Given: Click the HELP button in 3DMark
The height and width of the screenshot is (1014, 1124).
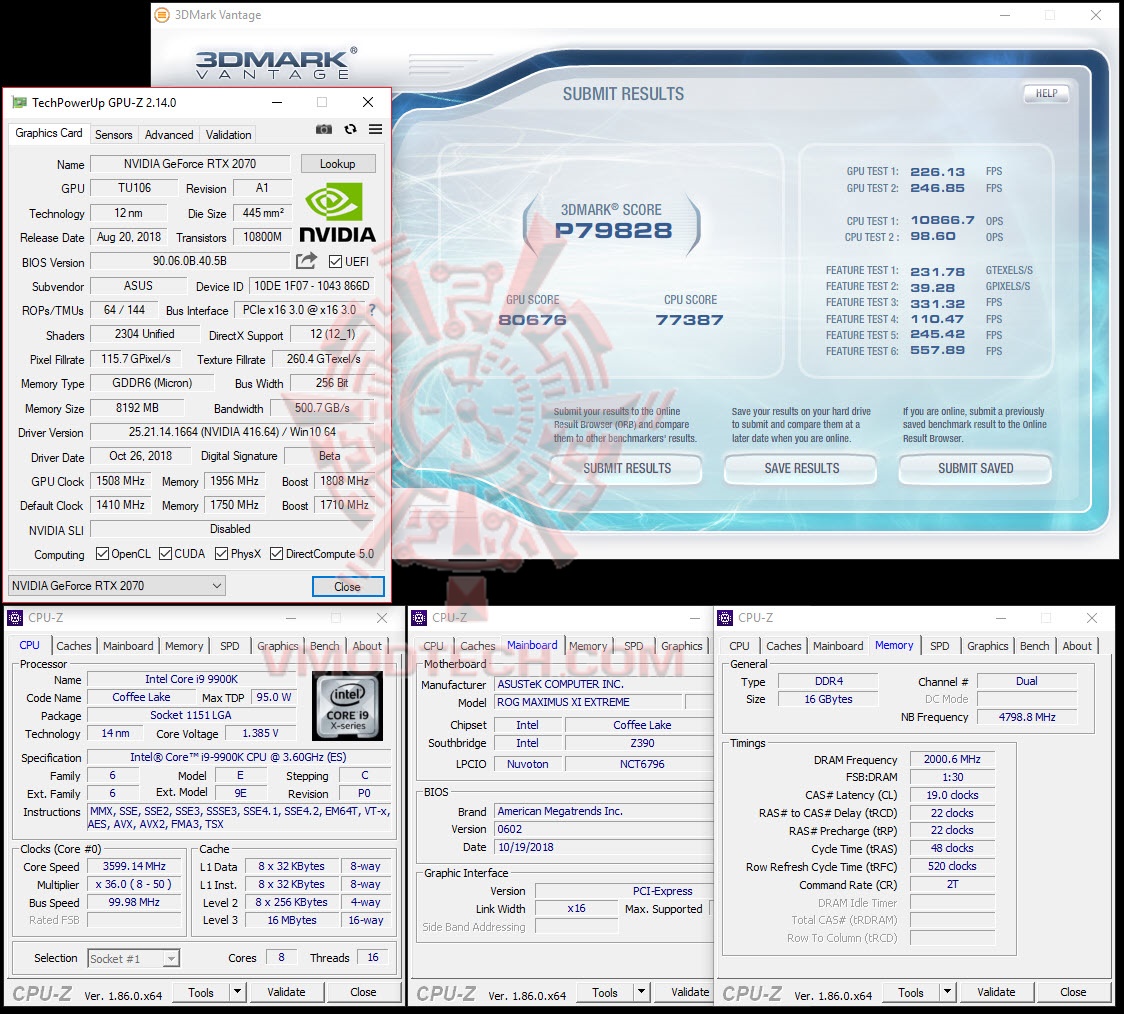Looking at the screenshot, I should [1046, 93].
